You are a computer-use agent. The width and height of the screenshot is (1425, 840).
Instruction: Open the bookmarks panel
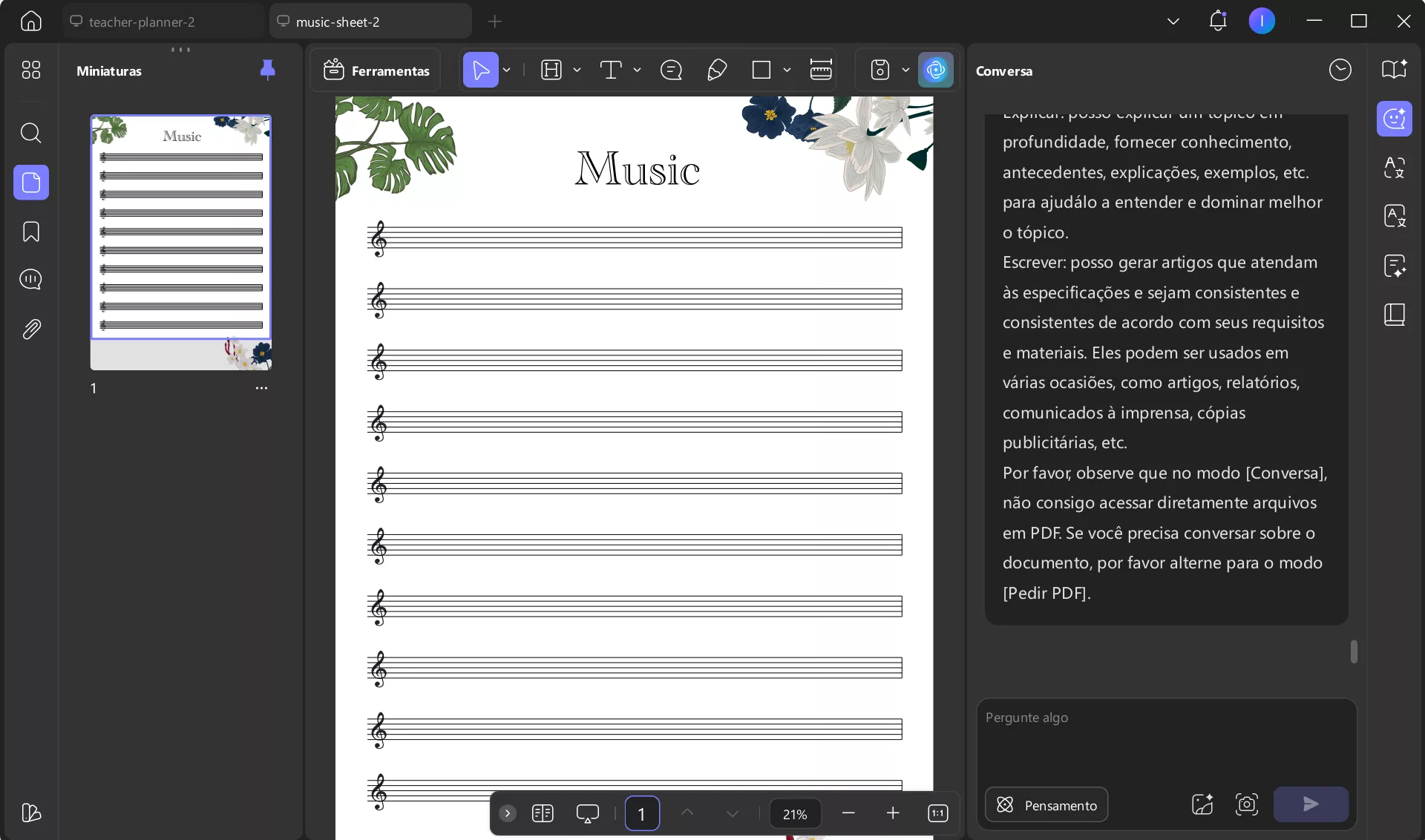click(30, 232)
